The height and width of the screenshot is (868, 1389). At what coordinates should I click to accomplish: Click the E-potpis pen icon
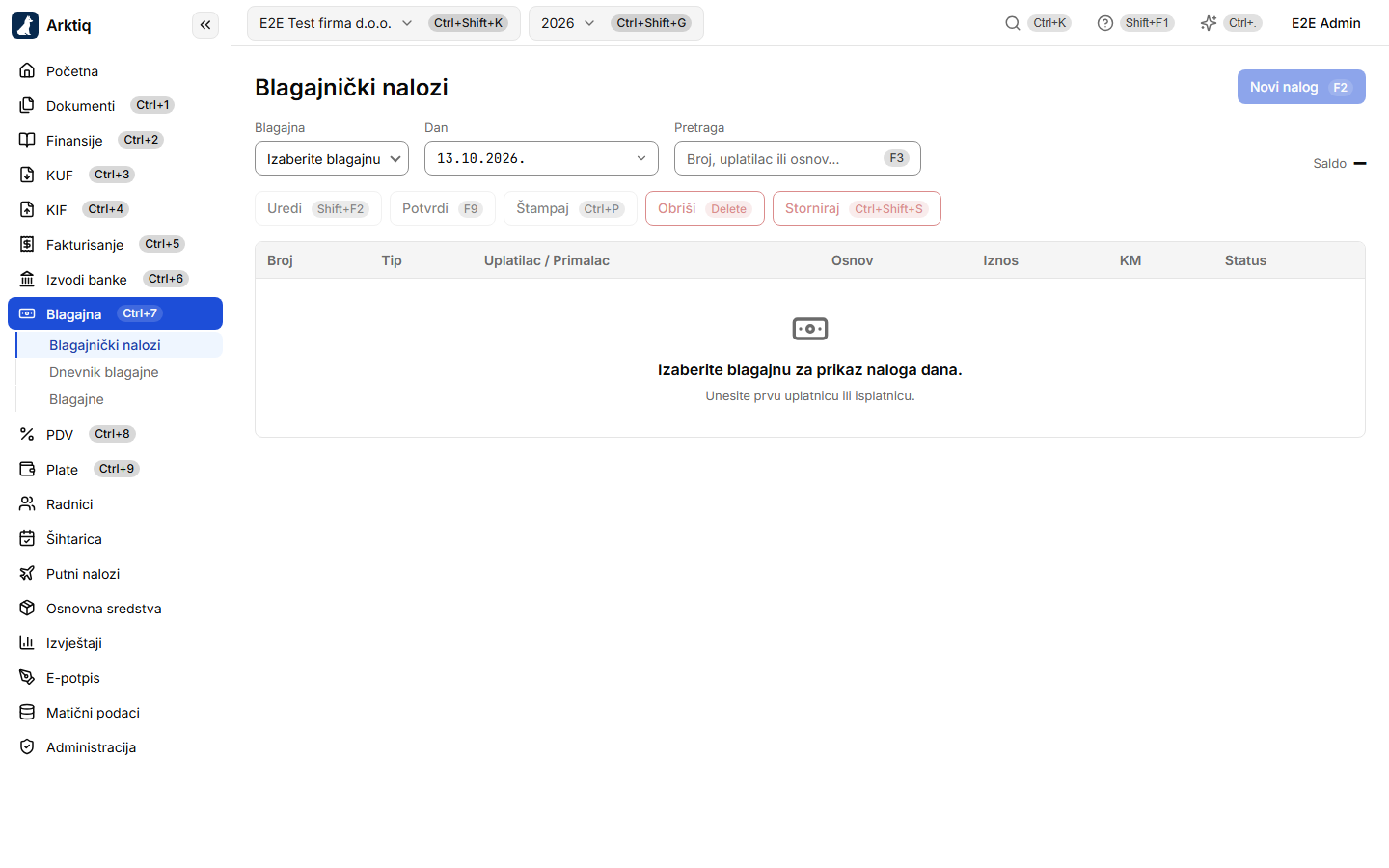click(x=27, y=677)
